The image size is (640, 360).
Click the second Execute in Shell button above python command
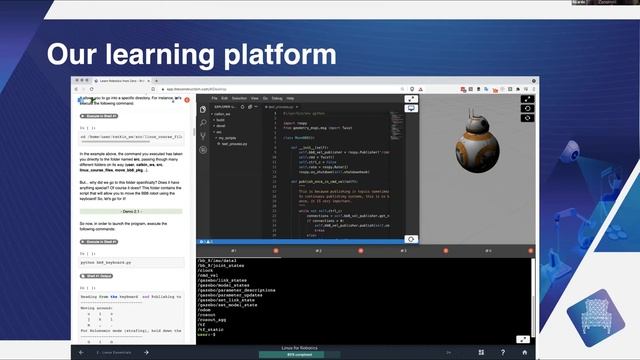click(99, 242)
